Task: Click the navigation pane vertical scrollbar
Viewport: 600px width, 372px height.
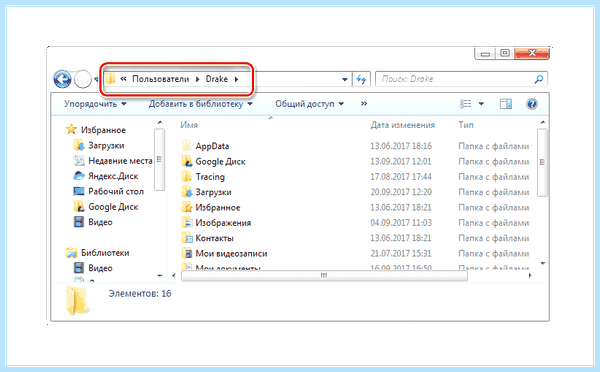Action: pyautogui.click(x=160, y=159)
